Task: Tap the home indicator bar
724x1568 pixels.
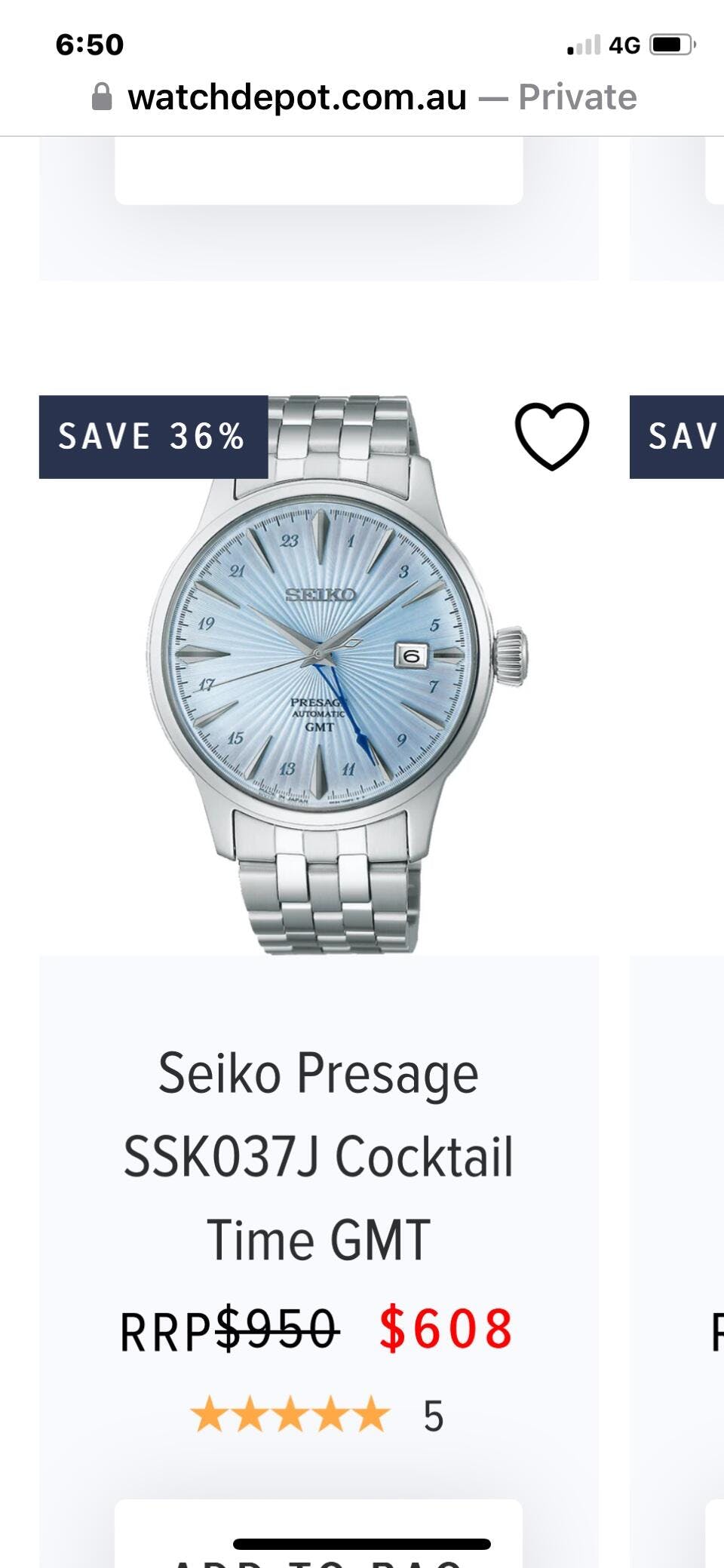Action: [362, 1544]
